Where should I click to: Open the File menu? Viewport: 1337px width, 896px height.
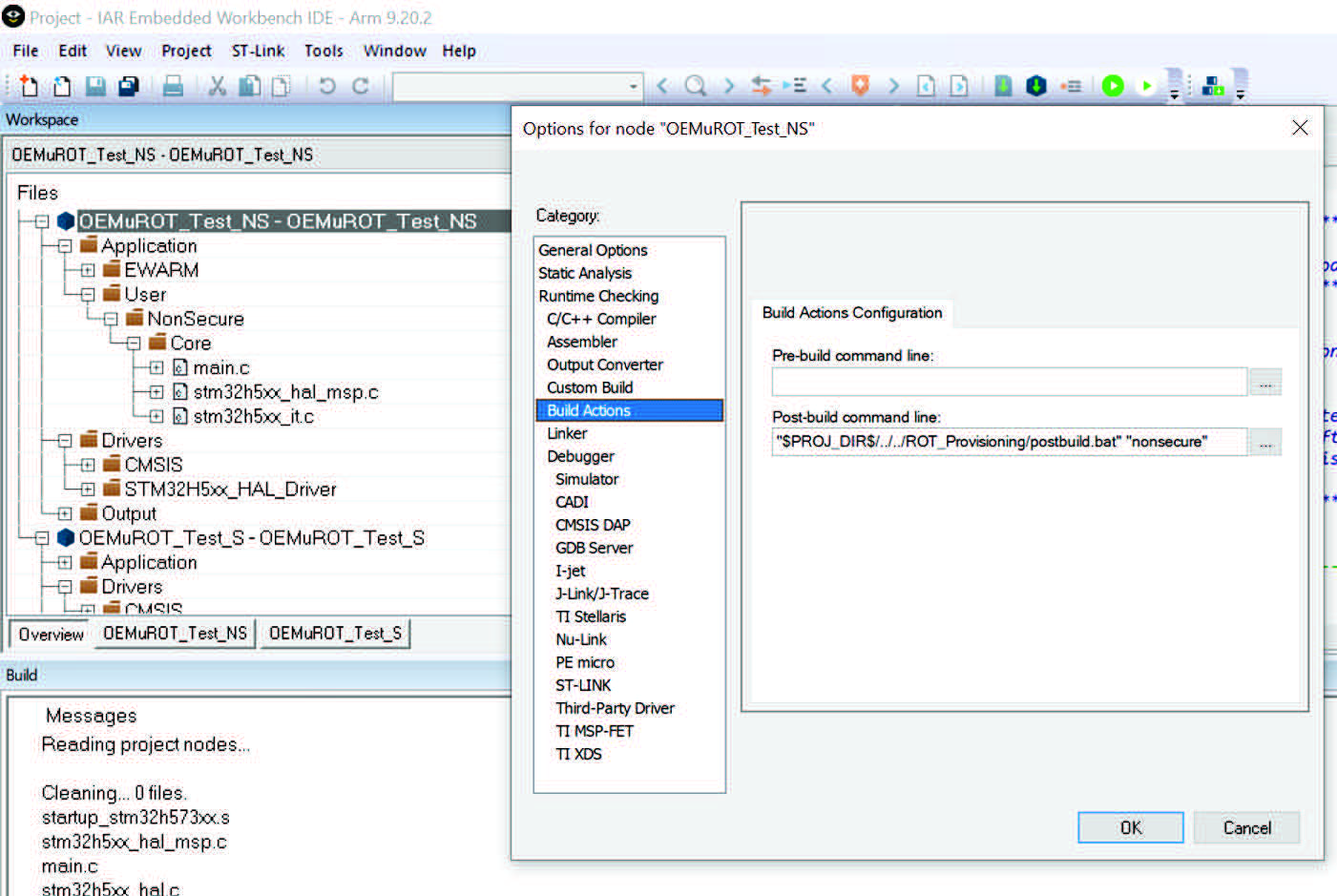[x=26, y=51]
